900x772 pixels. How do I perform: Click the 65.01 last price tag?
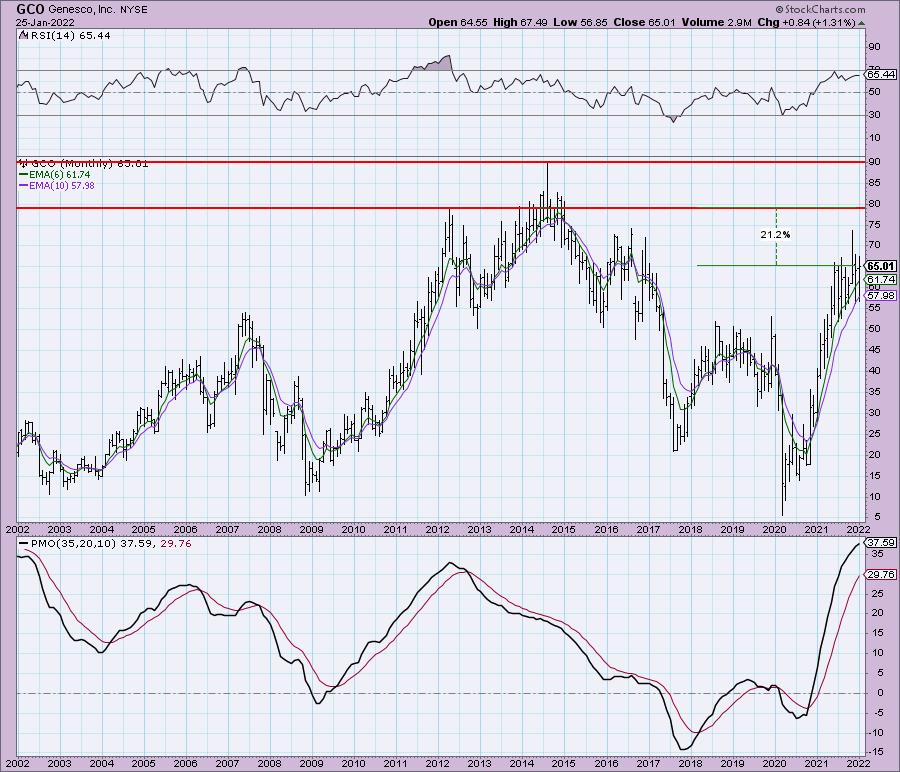(x=881, y=266)
